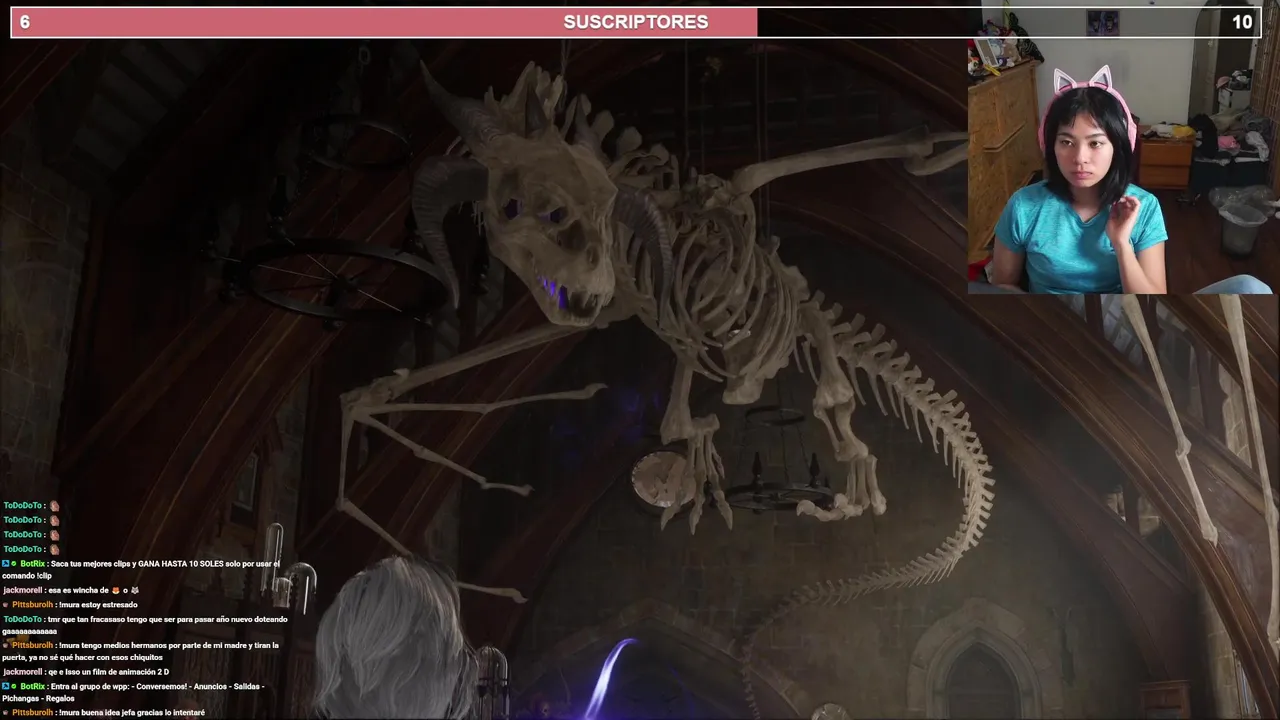Click Pittsburolh's badge in 'buena idea jefa' message
The height and width of the screenshot is (720, 1280).
6,713
